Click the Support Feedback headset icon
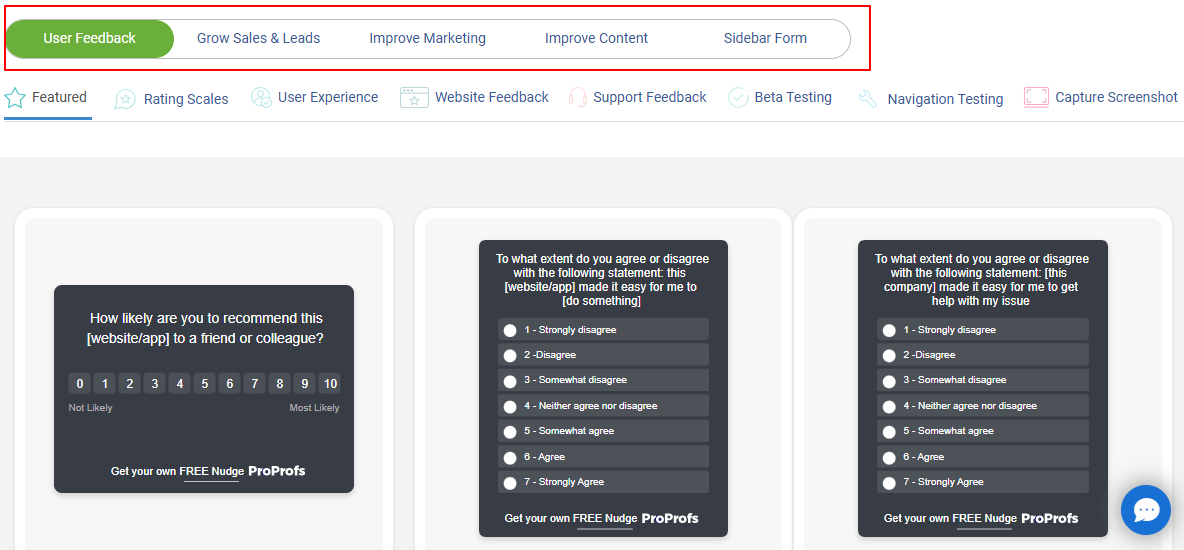Viewport: 1184px width, 550px height. click(x=578, y=97)
